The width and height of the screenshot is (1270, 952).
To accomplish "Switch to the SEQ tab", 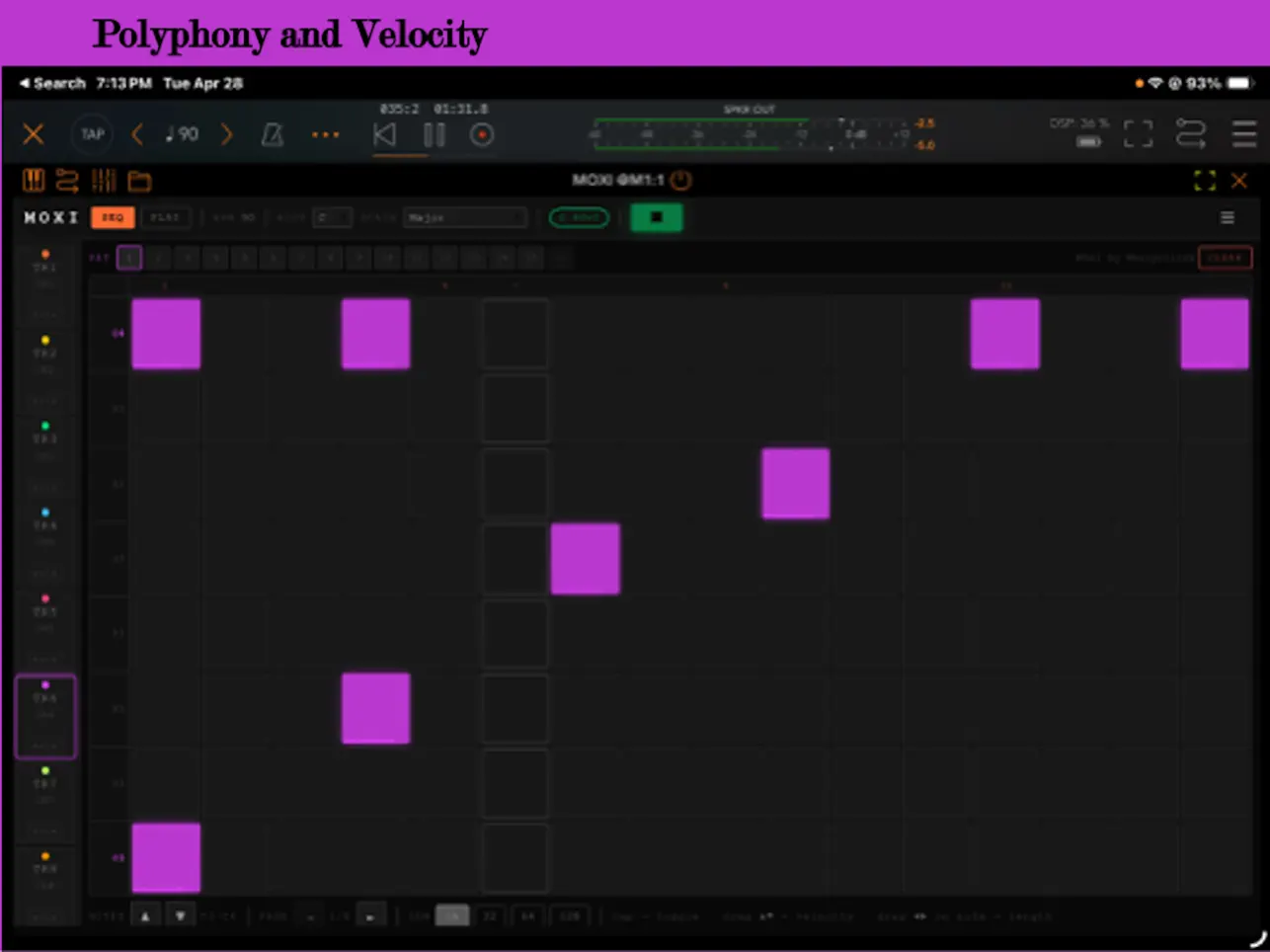I will (113, 217).
